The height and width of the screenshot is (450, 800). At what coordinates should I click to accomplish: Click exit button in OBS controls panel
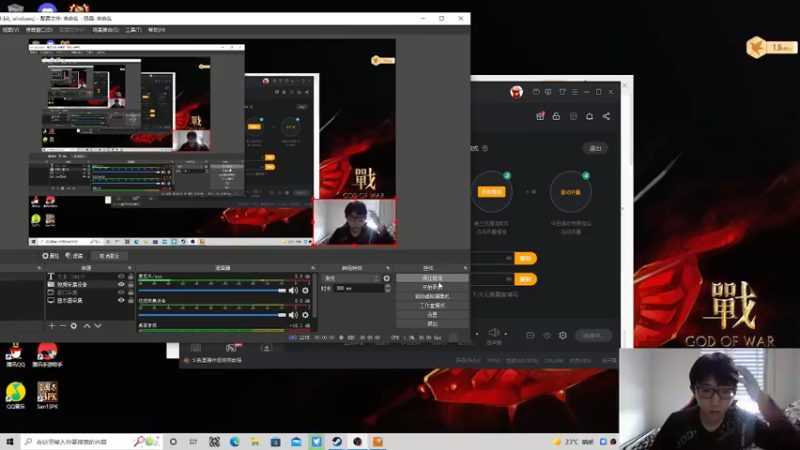[432, 323]
